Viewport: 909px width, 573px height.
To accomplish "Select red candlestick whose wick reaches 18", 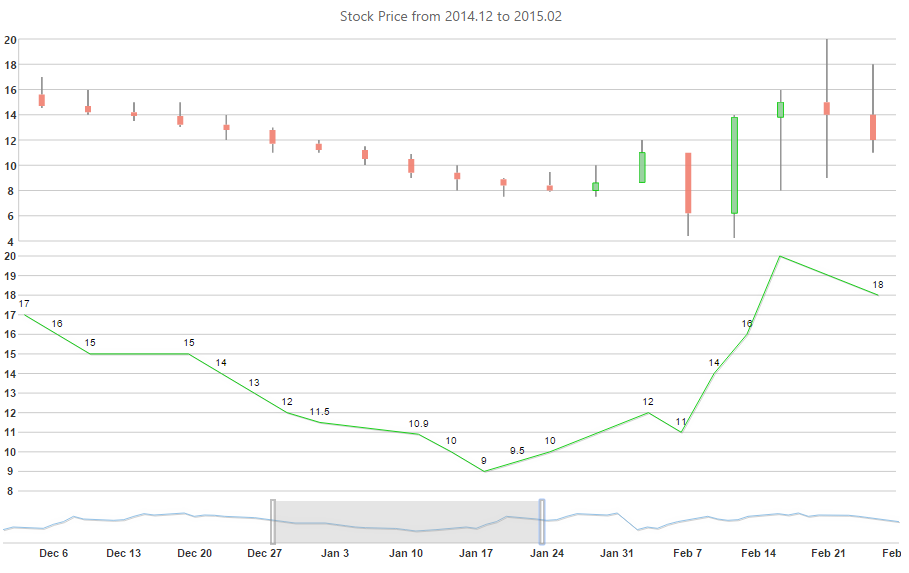I will coord(873,127).
